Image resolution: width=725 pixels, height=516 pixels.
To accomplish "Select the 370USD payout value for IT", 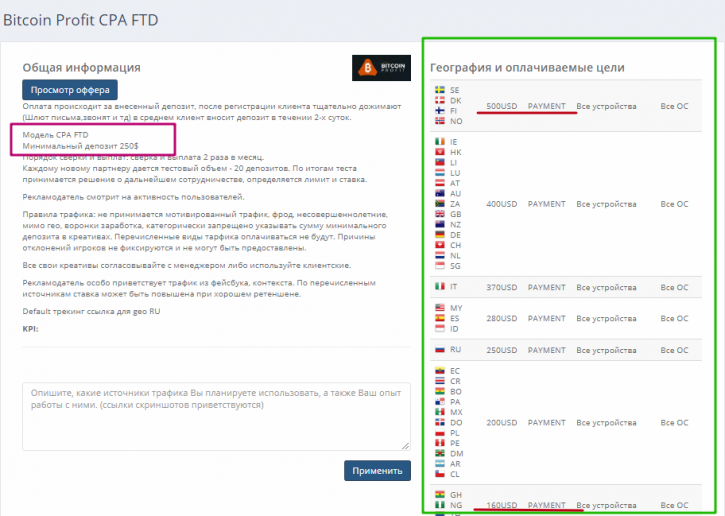I will tap(502, 287).
